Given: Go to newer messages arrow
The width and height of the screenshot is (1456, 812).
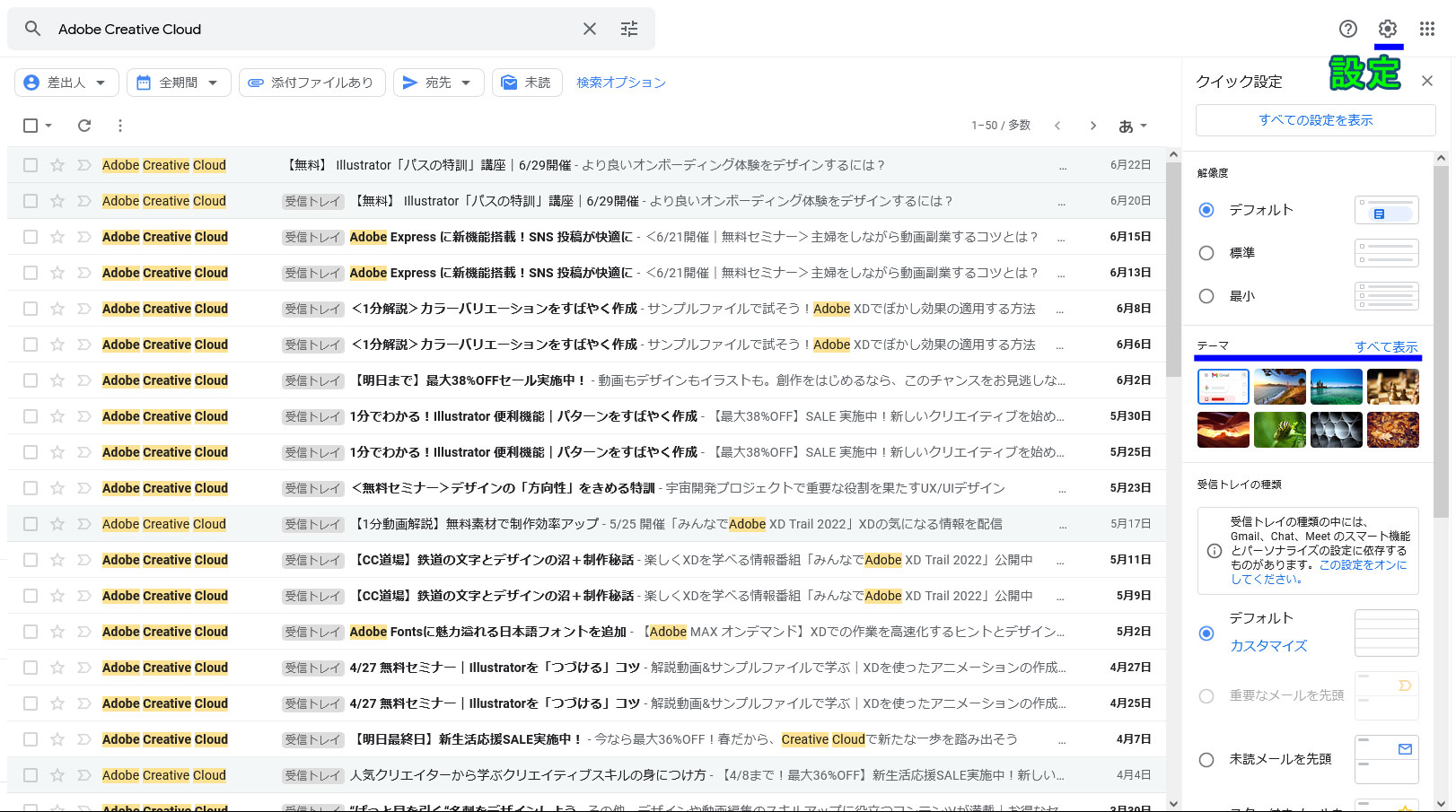Looking at the screenshot, I should [x=1057, y=126].
